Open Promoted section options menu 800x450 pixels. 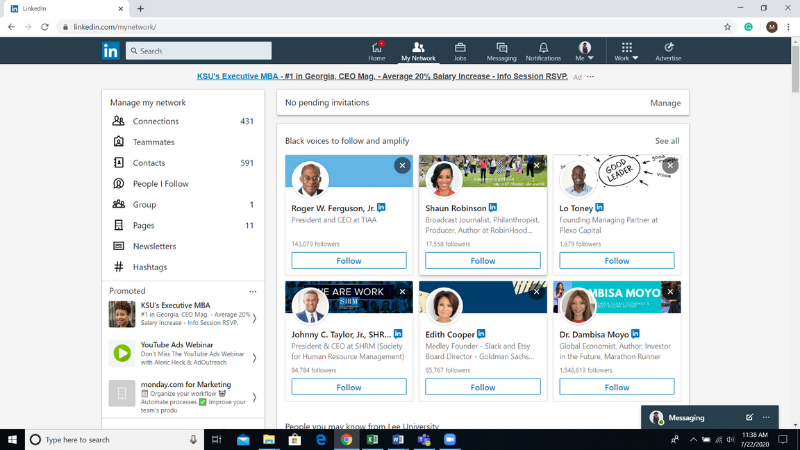point(253,291)
